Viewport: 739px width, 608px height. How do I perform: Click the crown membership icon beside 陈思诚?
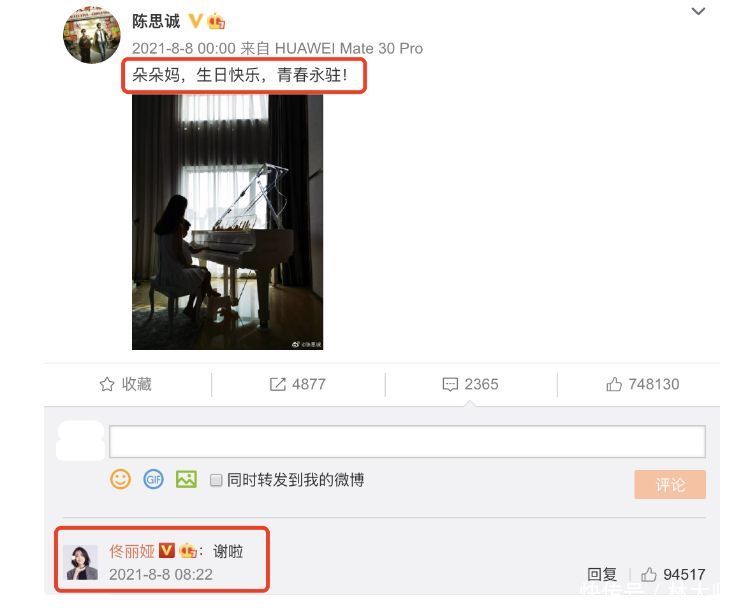(216, 21)
